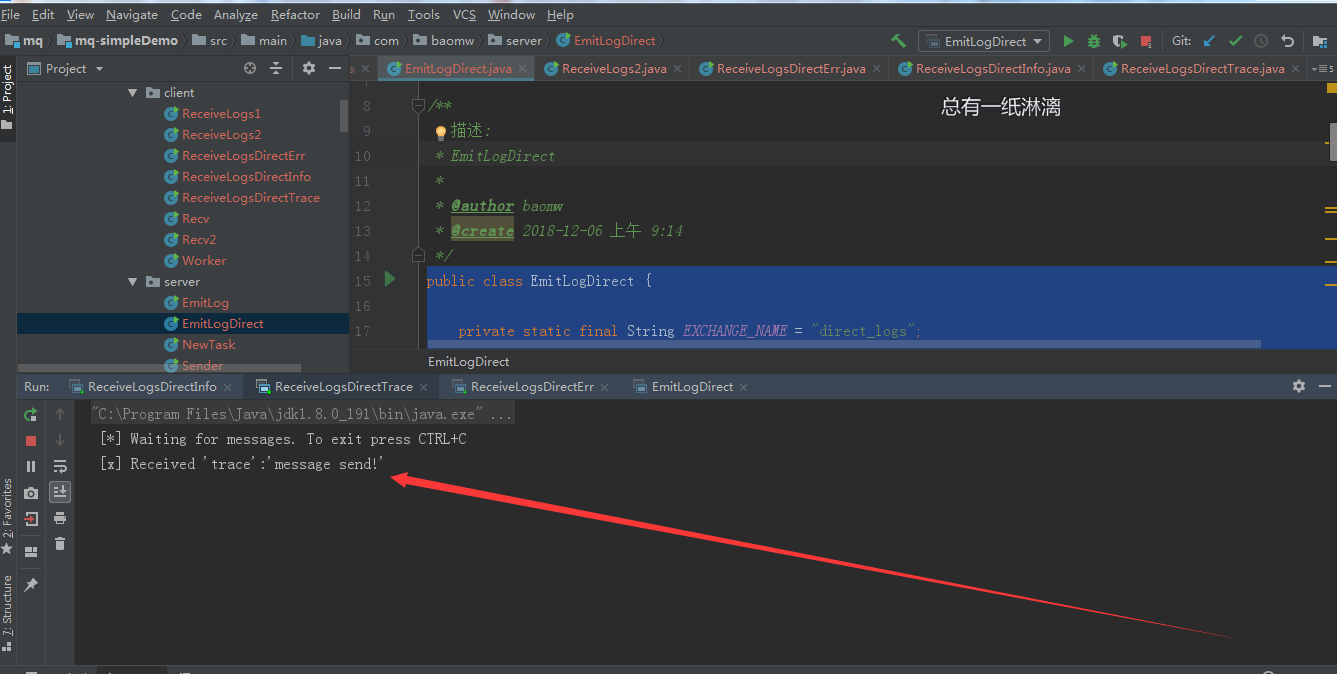Collapse all in Project panel
The image size is (1337, 674).
coord(276,68)
